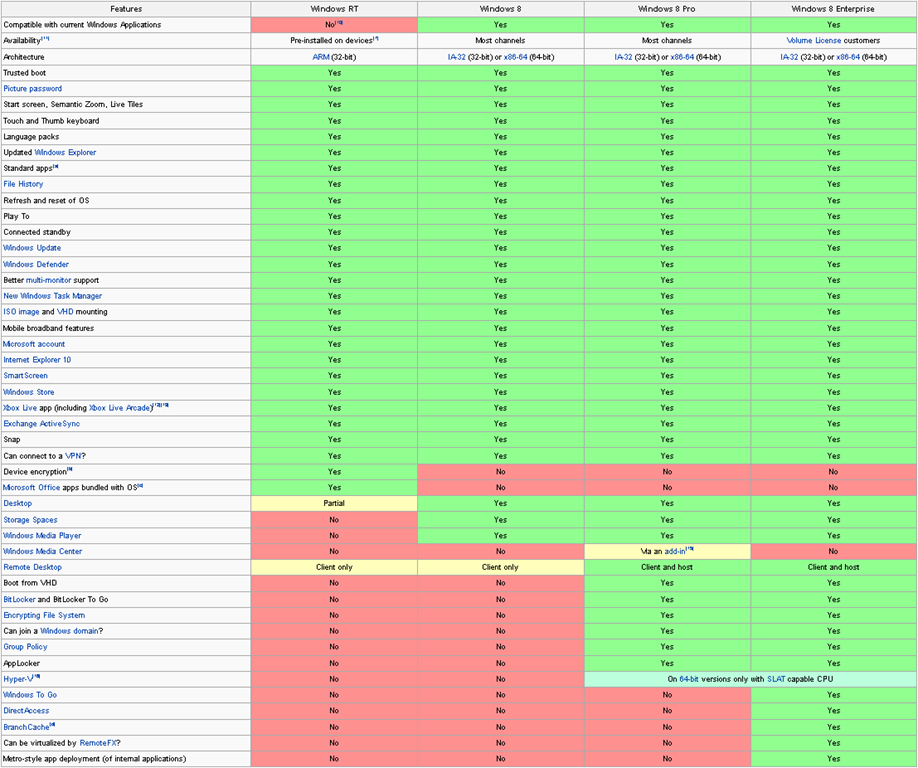This screenshot has width=918, height=768.
Task: Follow the DirectAccess link
Action: 26,710
